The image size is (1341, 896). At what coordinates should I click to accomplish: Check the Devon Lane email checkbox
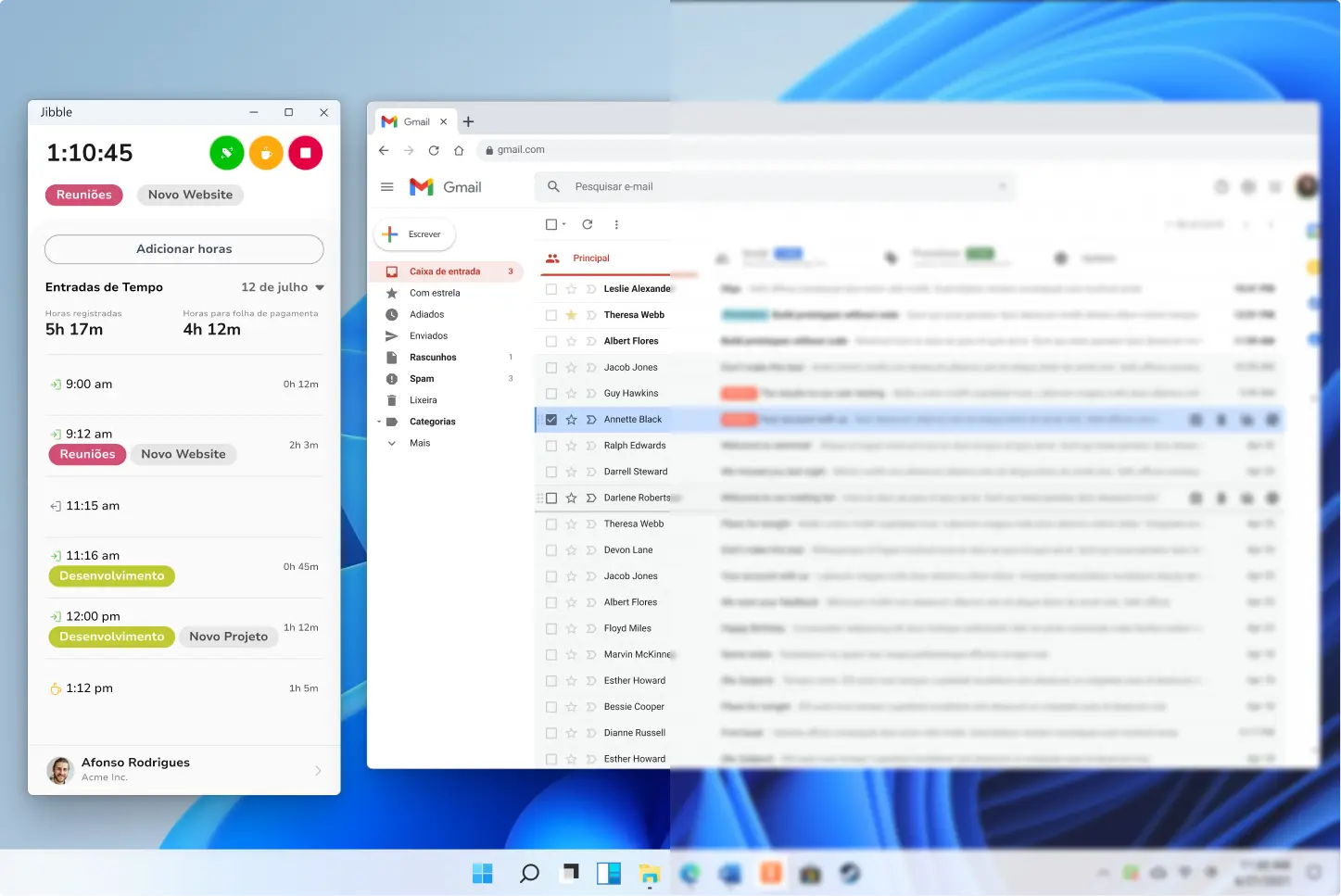point(551,550)
